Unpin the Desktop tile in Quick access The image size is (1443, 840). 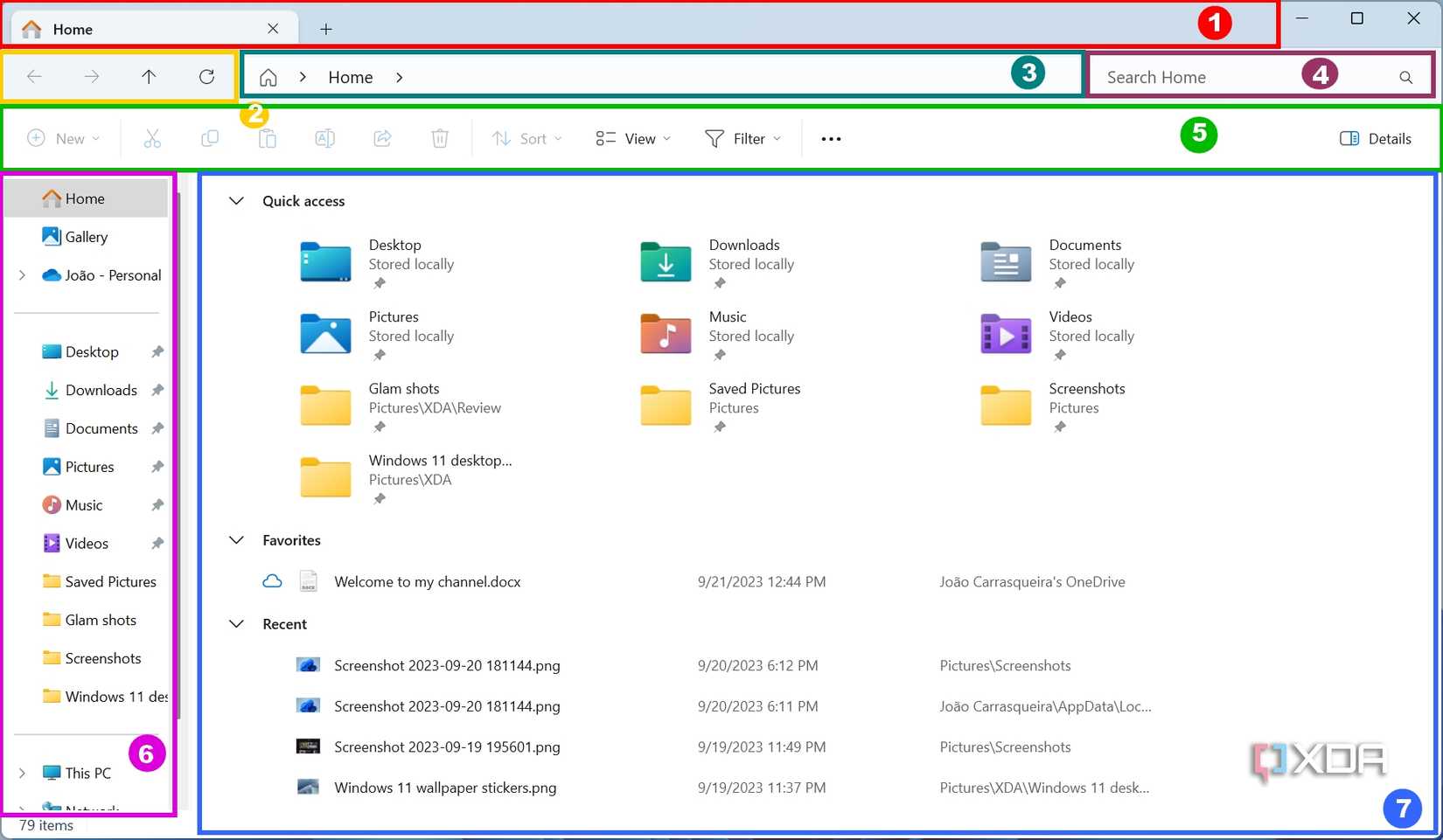pos(380,283)
